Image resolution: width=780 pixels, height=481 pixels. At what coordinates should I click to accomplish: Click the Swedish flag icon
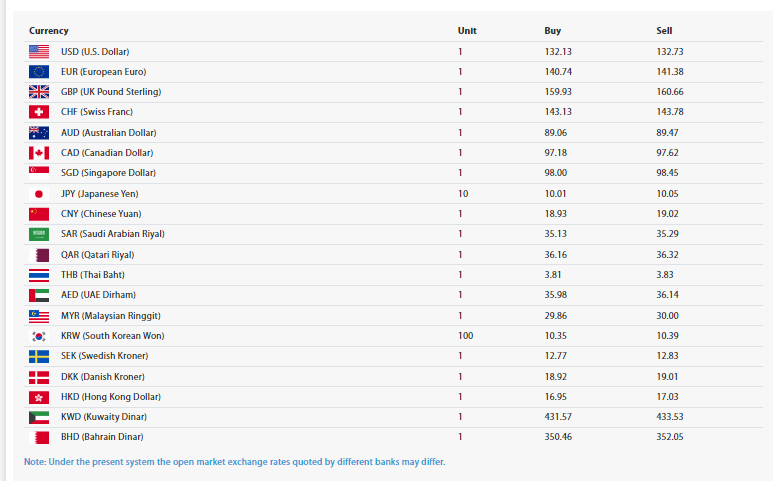pyautogui.click(x=39, y=356)
